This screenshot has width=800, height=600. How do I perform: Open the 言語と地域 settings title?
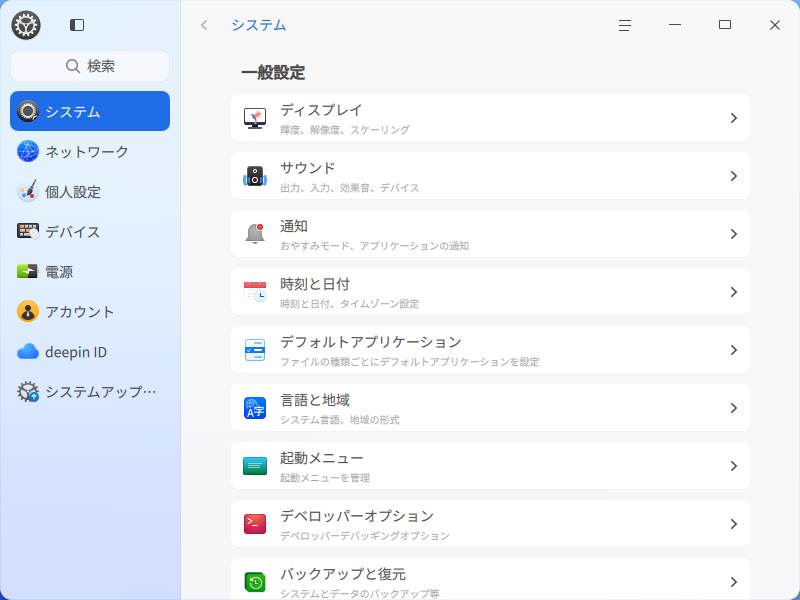click(315, 400)
